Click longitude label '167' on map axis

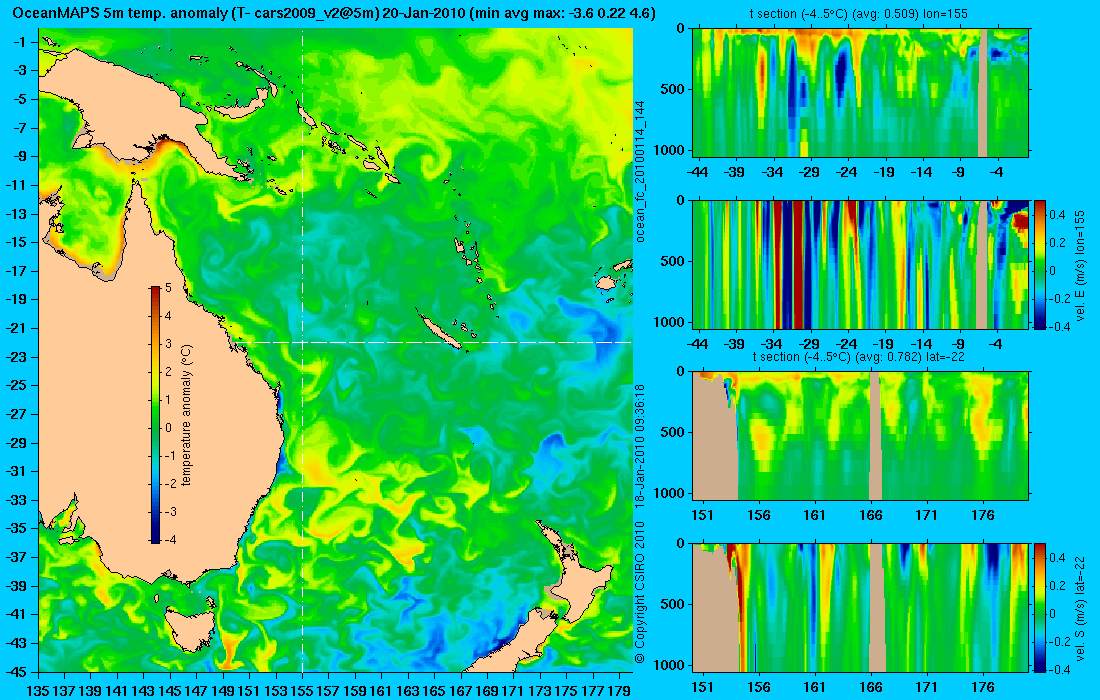(461, 691)
